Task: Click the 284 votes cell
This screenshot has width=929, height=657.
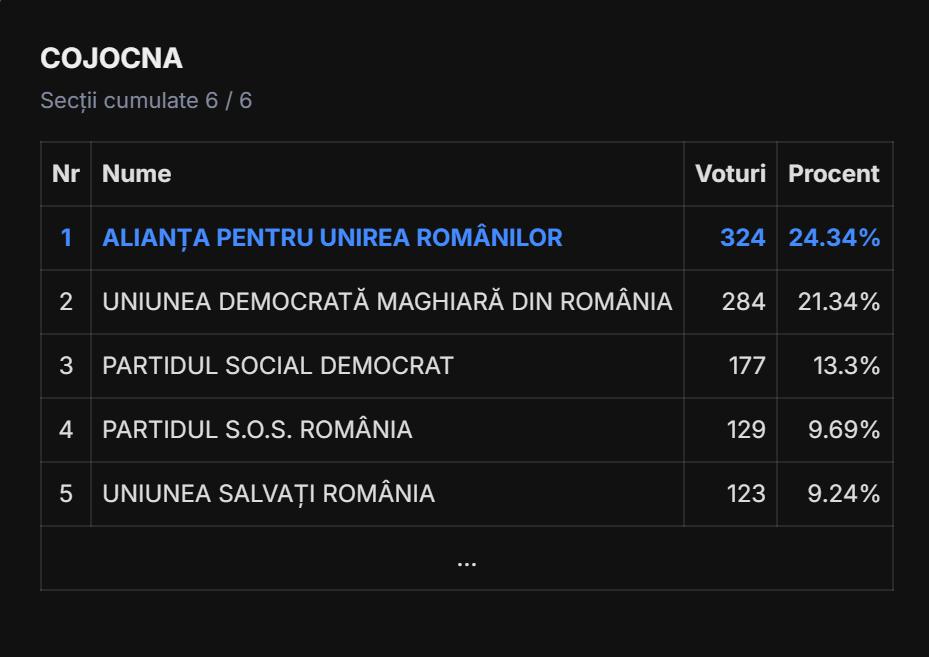Action: click(743, 302)
